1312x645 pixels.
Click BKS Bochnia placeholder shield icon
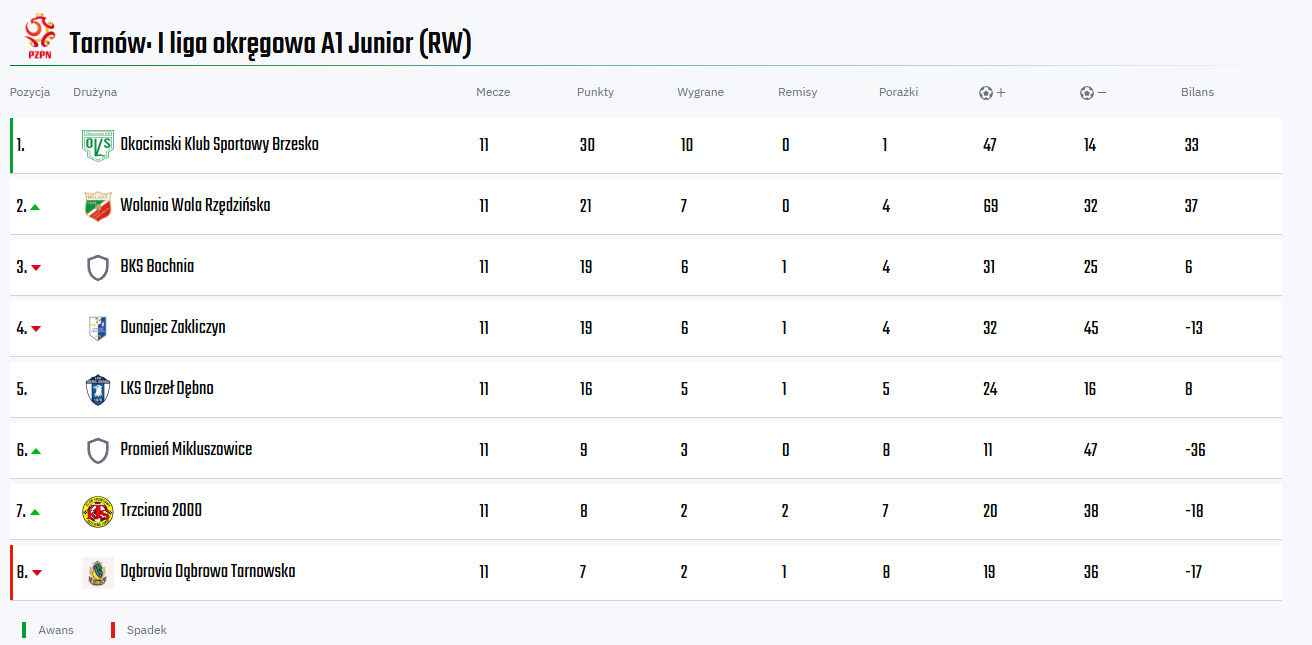pos(97,267)
